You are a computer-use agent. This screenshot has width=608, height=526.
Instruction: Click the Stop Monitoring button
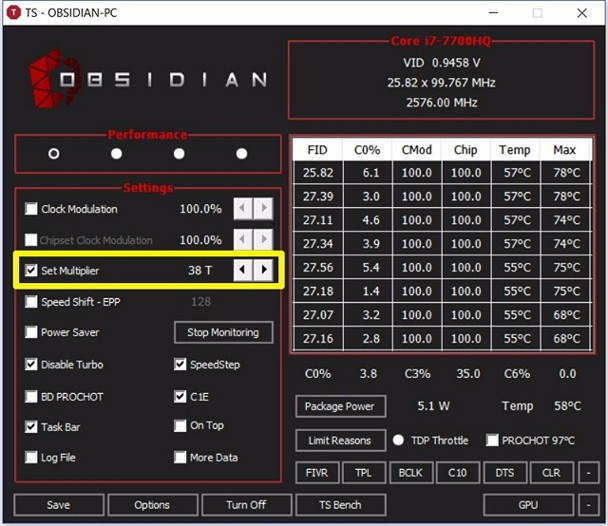(223, 332)
